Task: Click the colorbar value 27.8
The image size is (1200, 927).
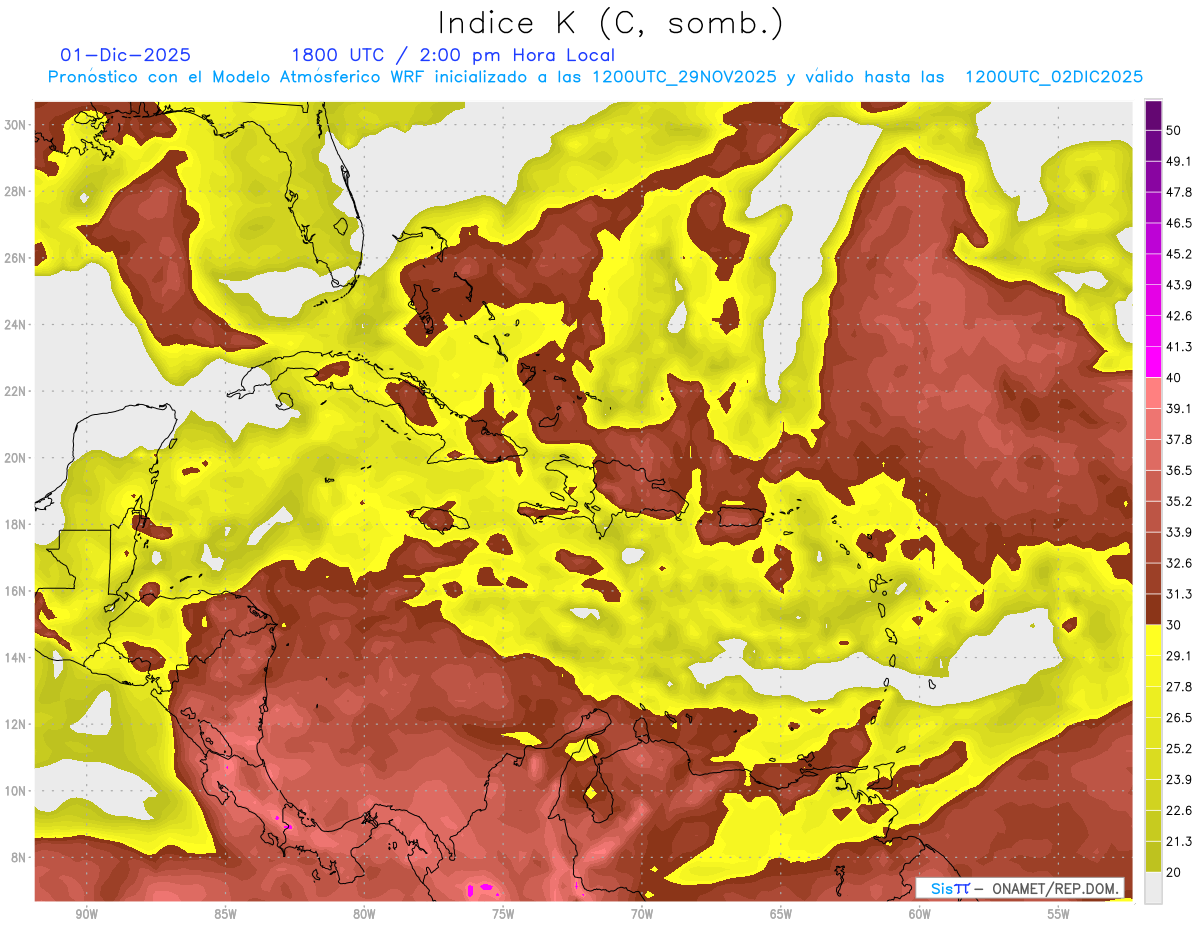Action: coord(1179,687)
